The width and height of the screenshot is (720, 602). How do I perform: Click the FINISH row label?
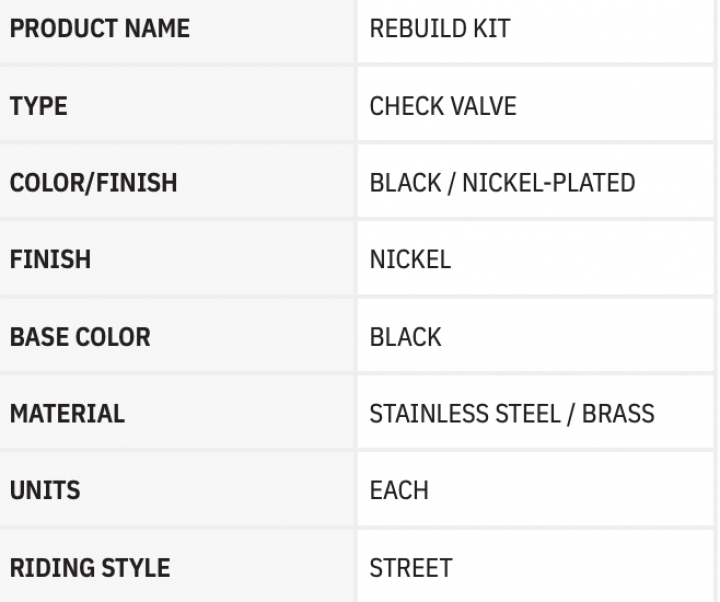(x=50, y=260)
